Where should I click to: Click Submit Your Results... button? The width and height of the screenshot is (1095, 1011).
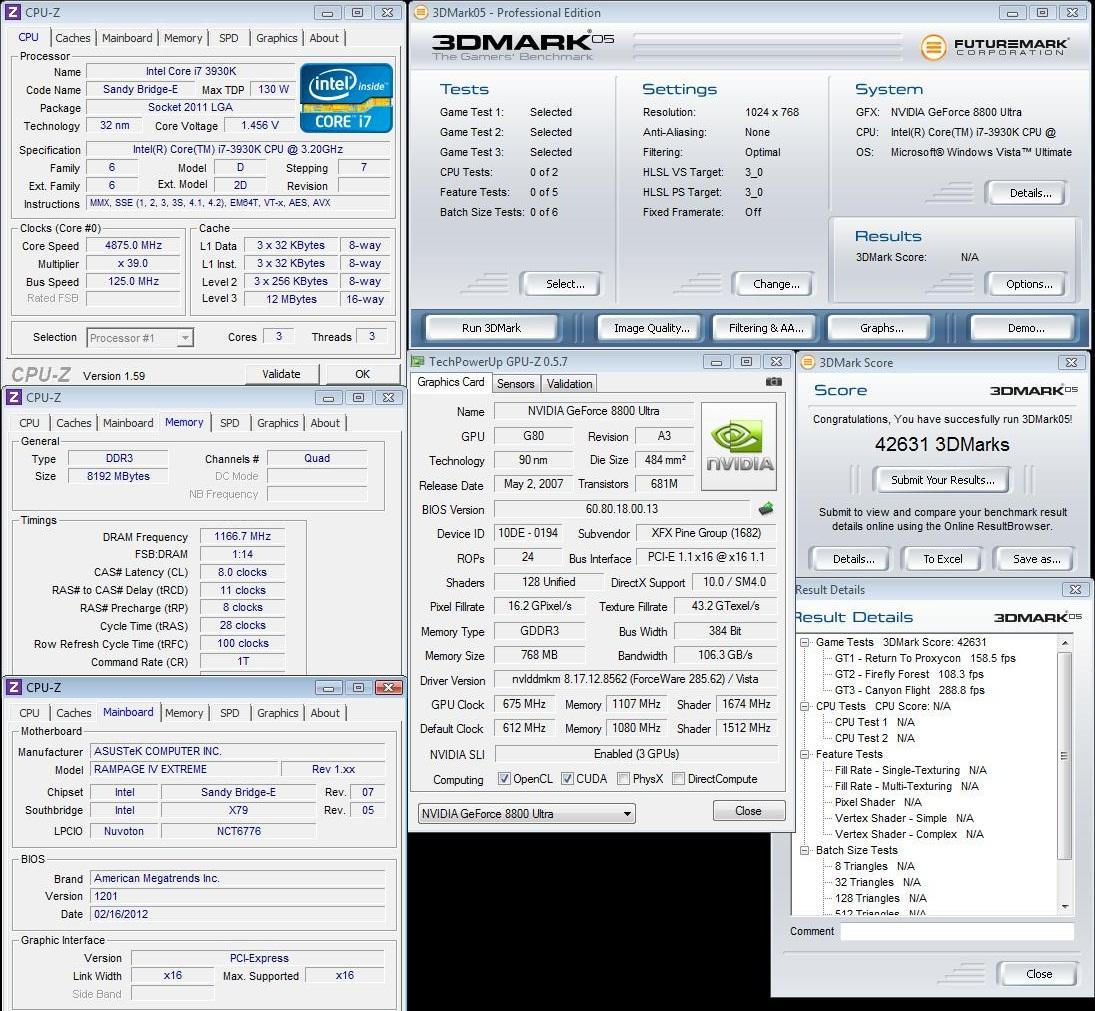click(942, 480)
